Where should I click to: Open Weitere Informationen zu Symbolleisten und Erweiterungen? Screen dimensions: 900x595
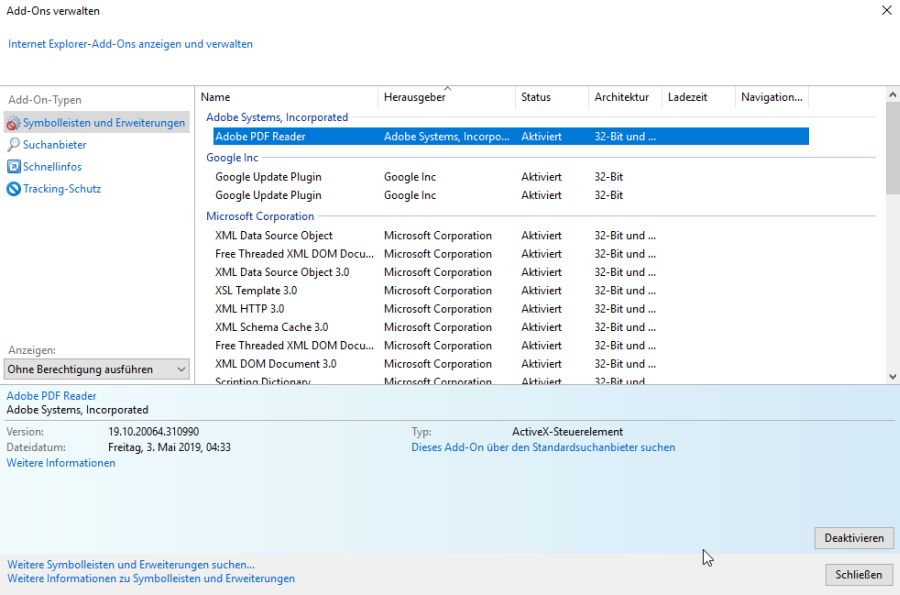coord(151,578)
